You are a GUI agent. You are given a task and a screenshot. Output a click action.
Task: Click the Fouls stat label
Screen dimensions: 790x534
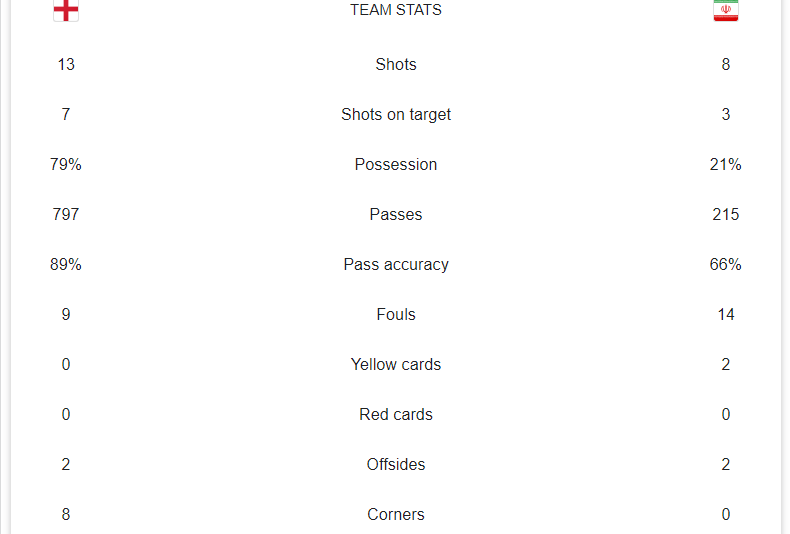point(396,314)
